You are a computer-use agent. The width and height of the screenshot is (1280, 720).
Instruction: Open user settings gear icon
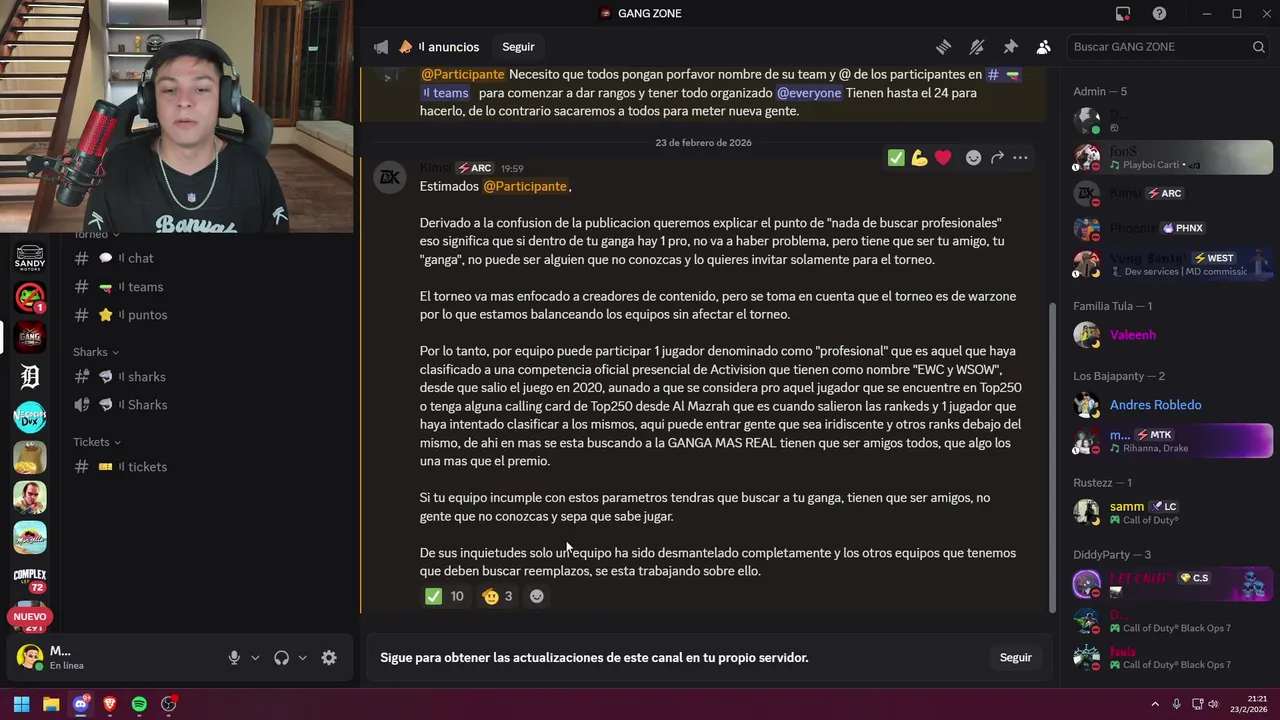(x=329, y=657)
